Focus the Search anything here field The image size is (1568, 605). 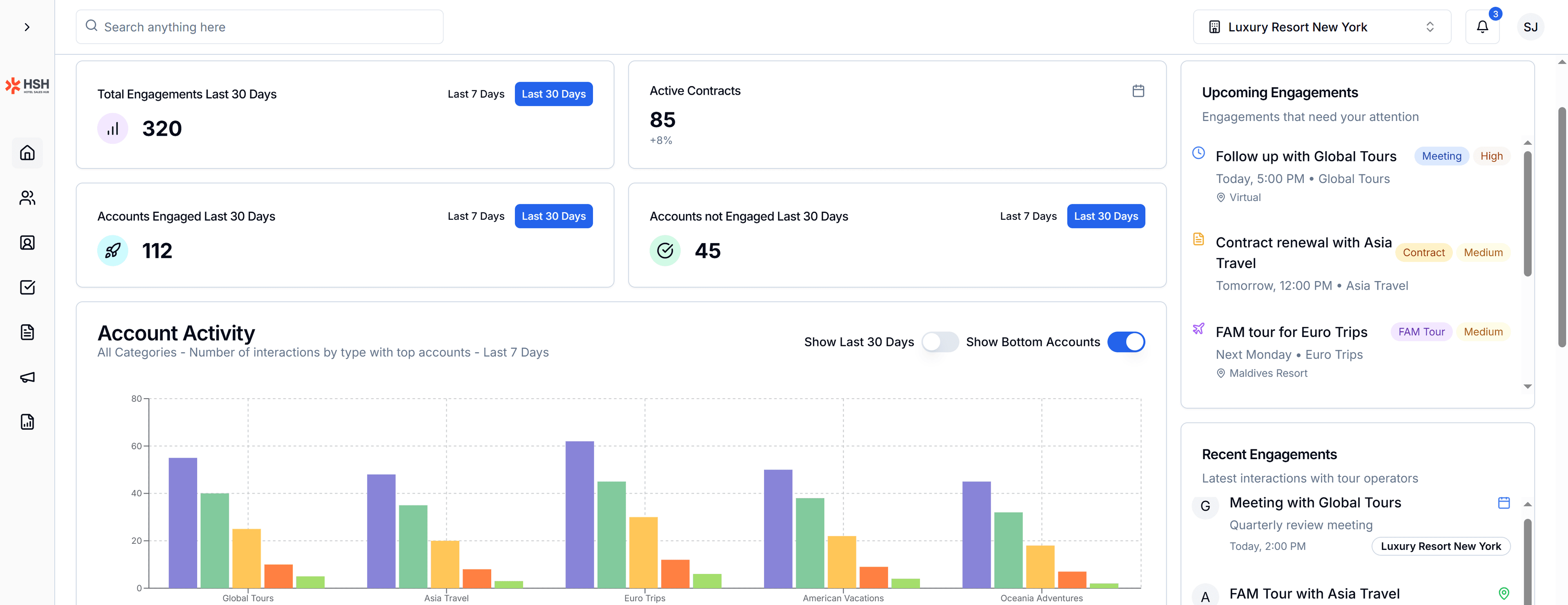(259, 27)
